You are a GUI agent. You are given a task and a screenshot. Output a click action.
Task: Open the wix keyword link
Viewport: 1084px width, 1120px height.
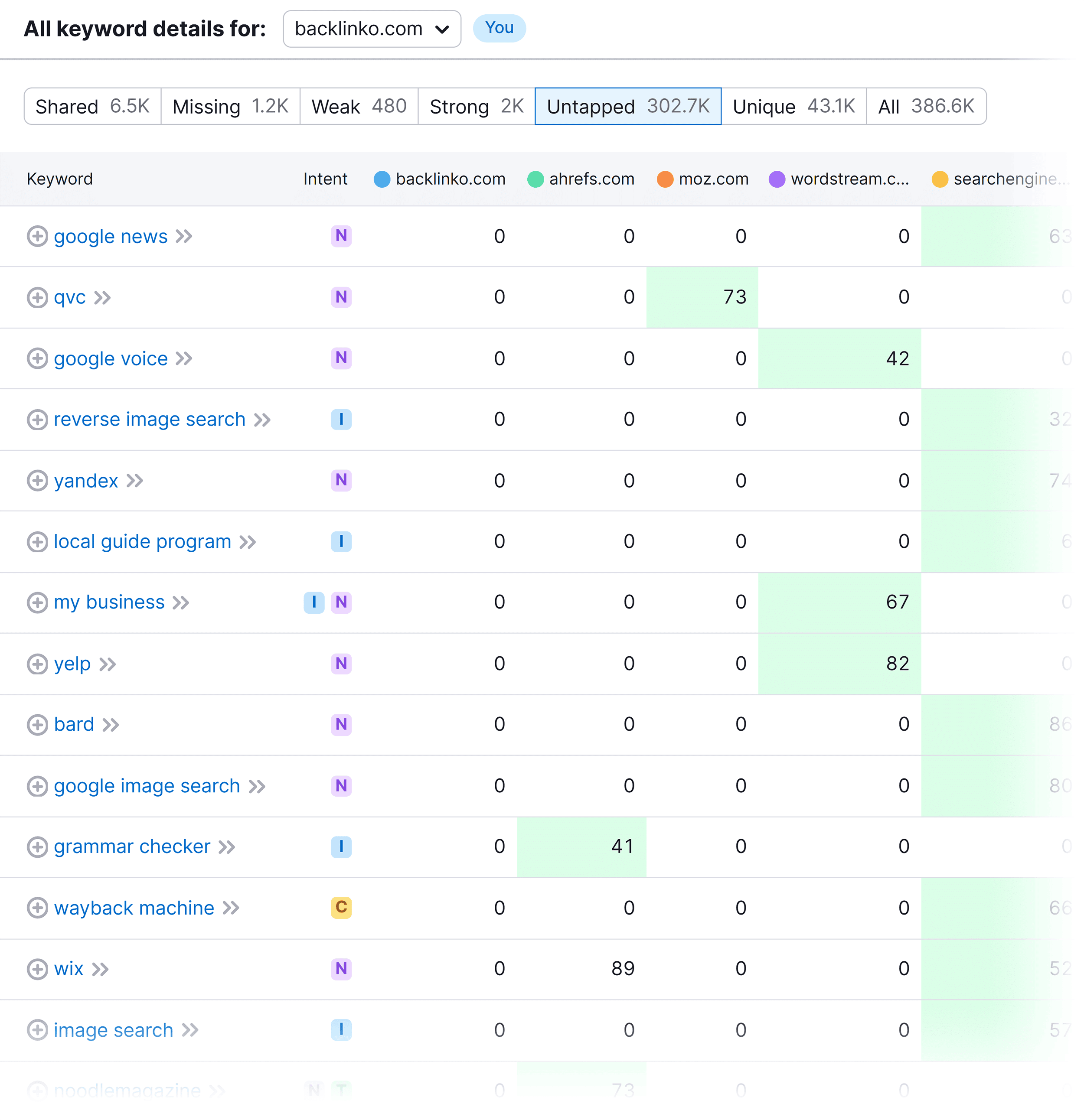click(69, 969)
